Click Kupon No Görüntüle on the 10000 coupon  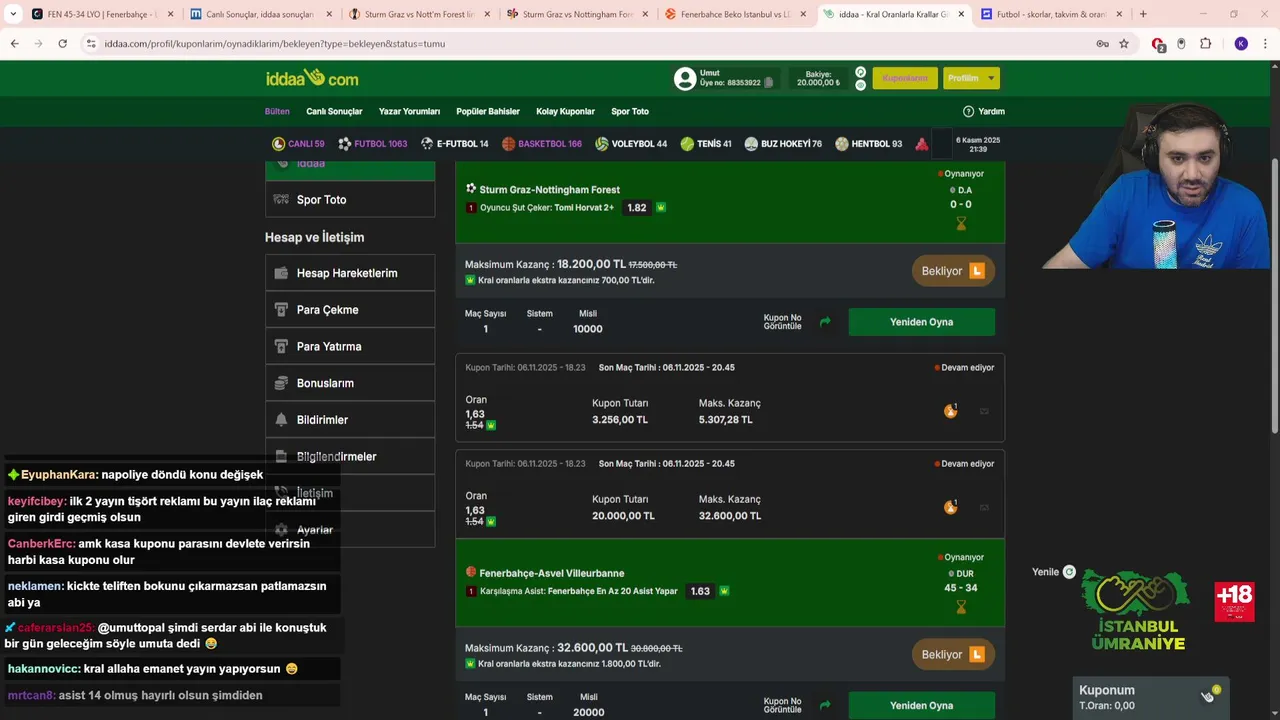[x=782, y=322]
